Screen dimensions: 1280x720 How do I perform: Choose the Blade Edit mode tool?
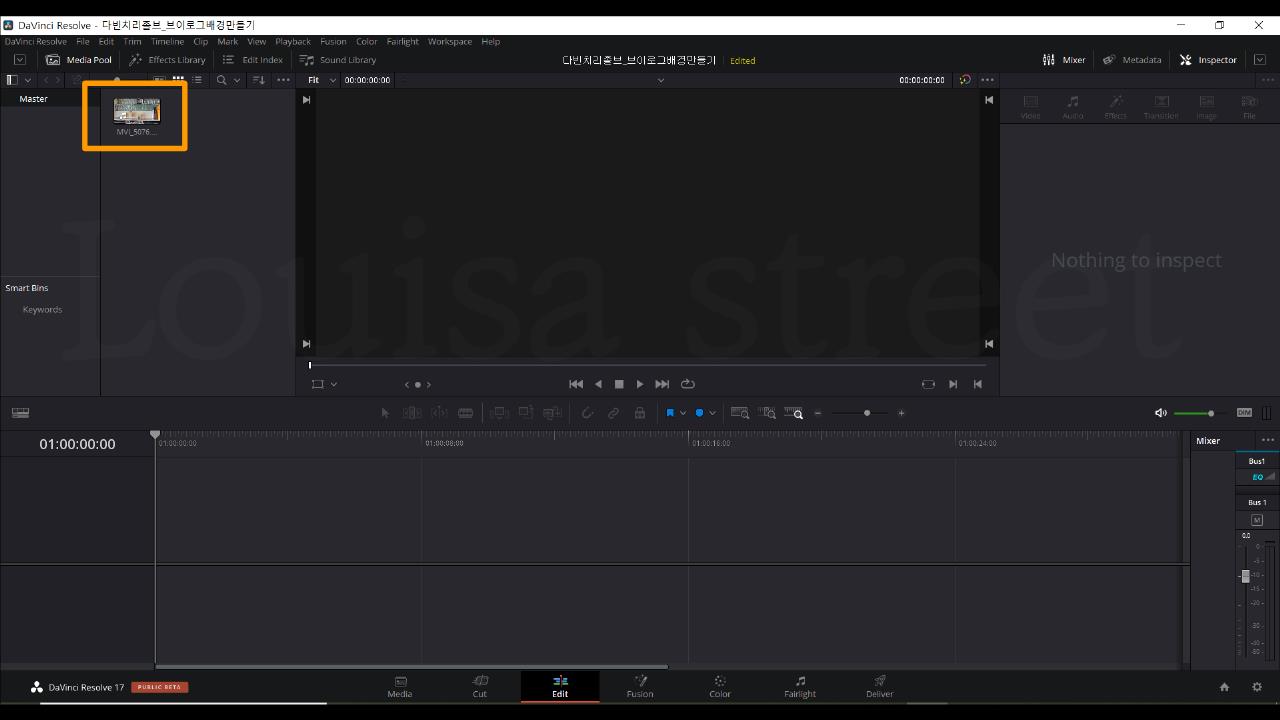(x=465, y=413)
